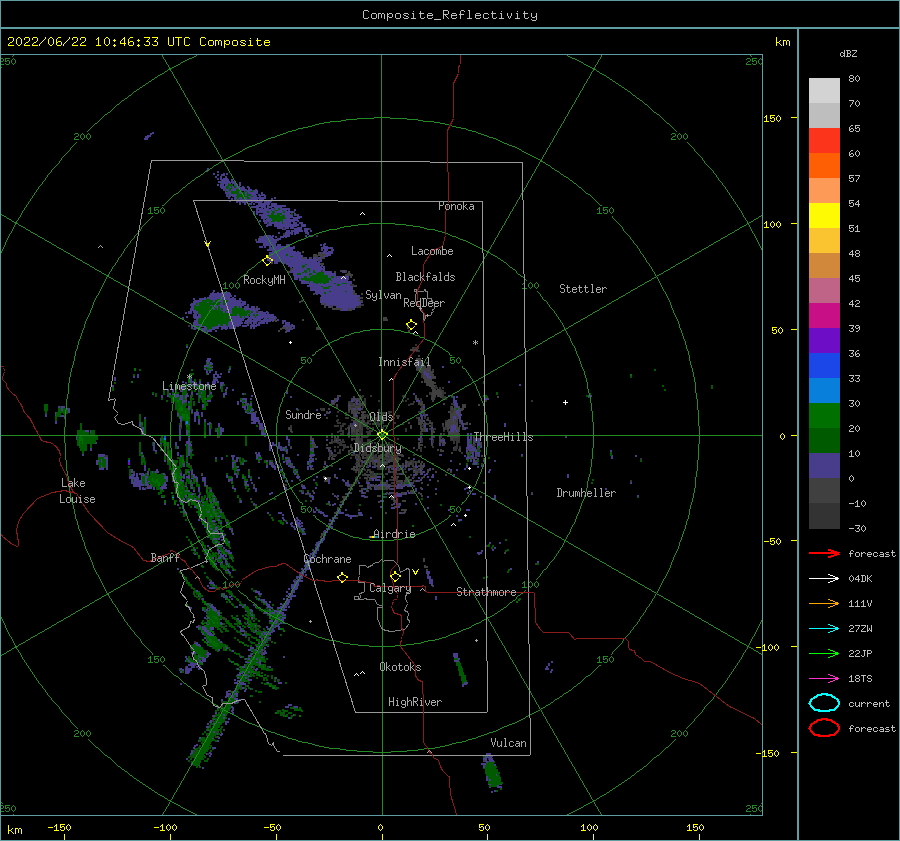This screenshot has width=900, height=841.
Task: Click the yellow diamond marker near RedDeer
Action: tap(411, 325)
